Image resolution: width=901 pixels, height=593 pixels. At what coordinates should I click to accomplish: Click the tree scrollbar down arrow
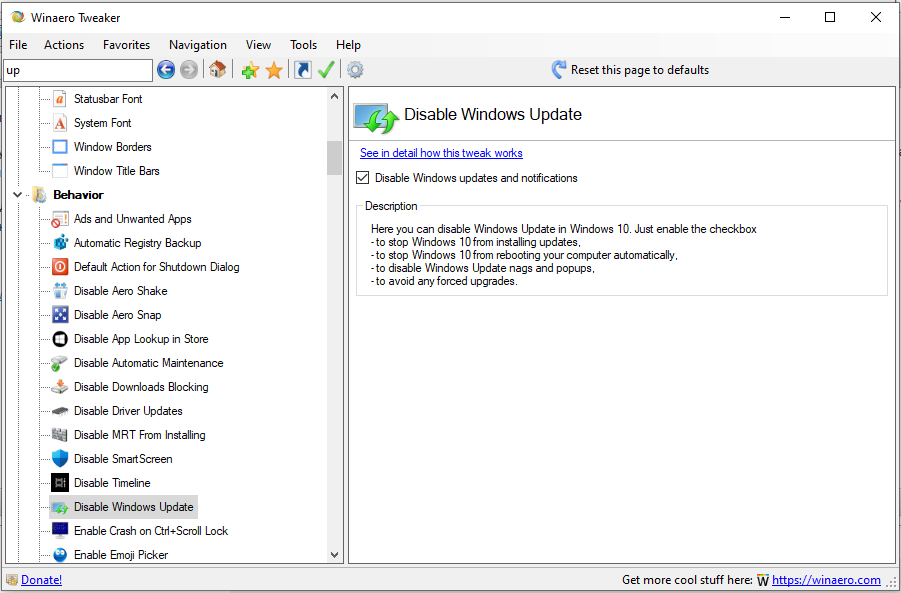coord(335,555)
